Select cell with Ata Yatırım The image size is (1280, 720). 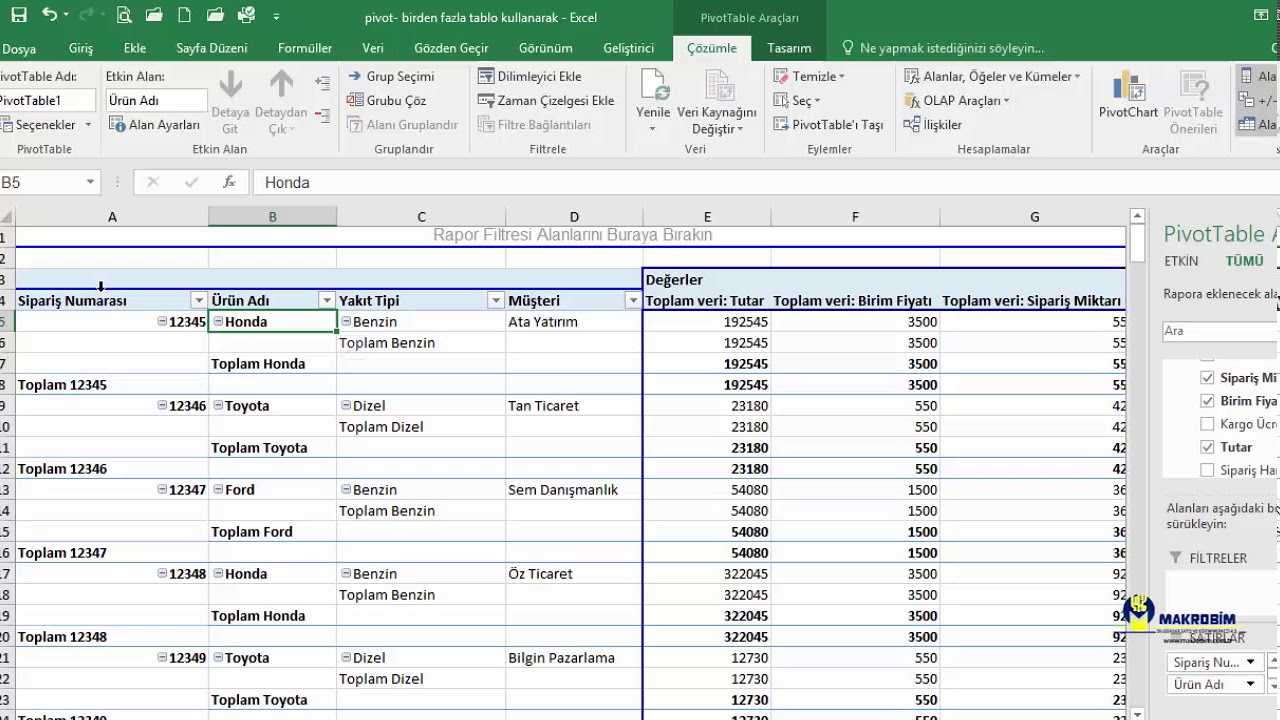[574, 322]
